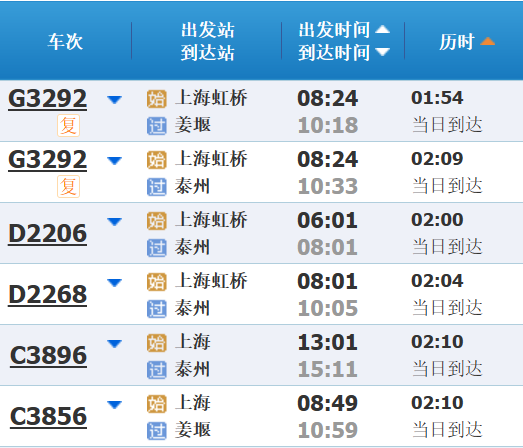This screenshot has height=448, width=523.
Task: Click the 复 icon under second G3292 to 泰州
Action: tap(68, 186)
